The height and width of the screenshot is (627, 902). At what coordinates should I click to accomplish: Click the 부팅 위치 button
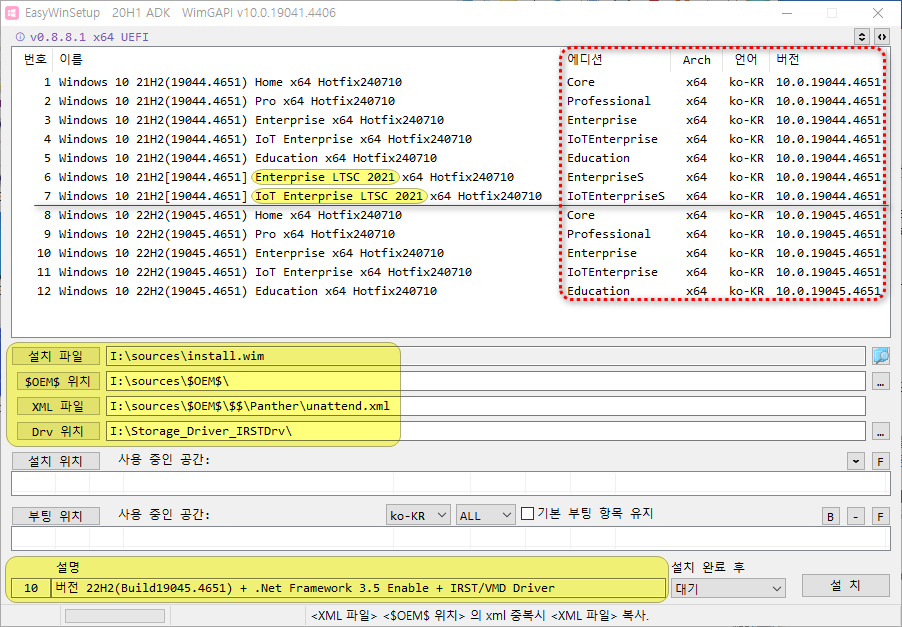tap(56, 515)
